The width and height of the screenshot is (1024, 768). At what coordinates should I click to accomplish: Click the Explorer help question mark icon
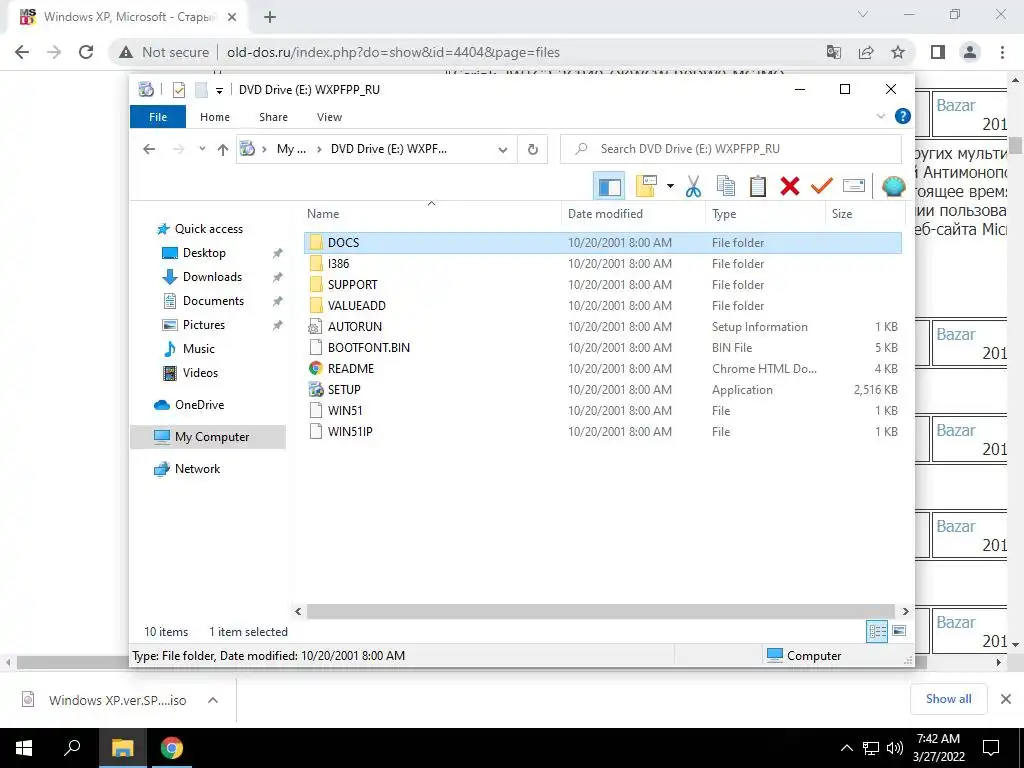pos(903,116)
